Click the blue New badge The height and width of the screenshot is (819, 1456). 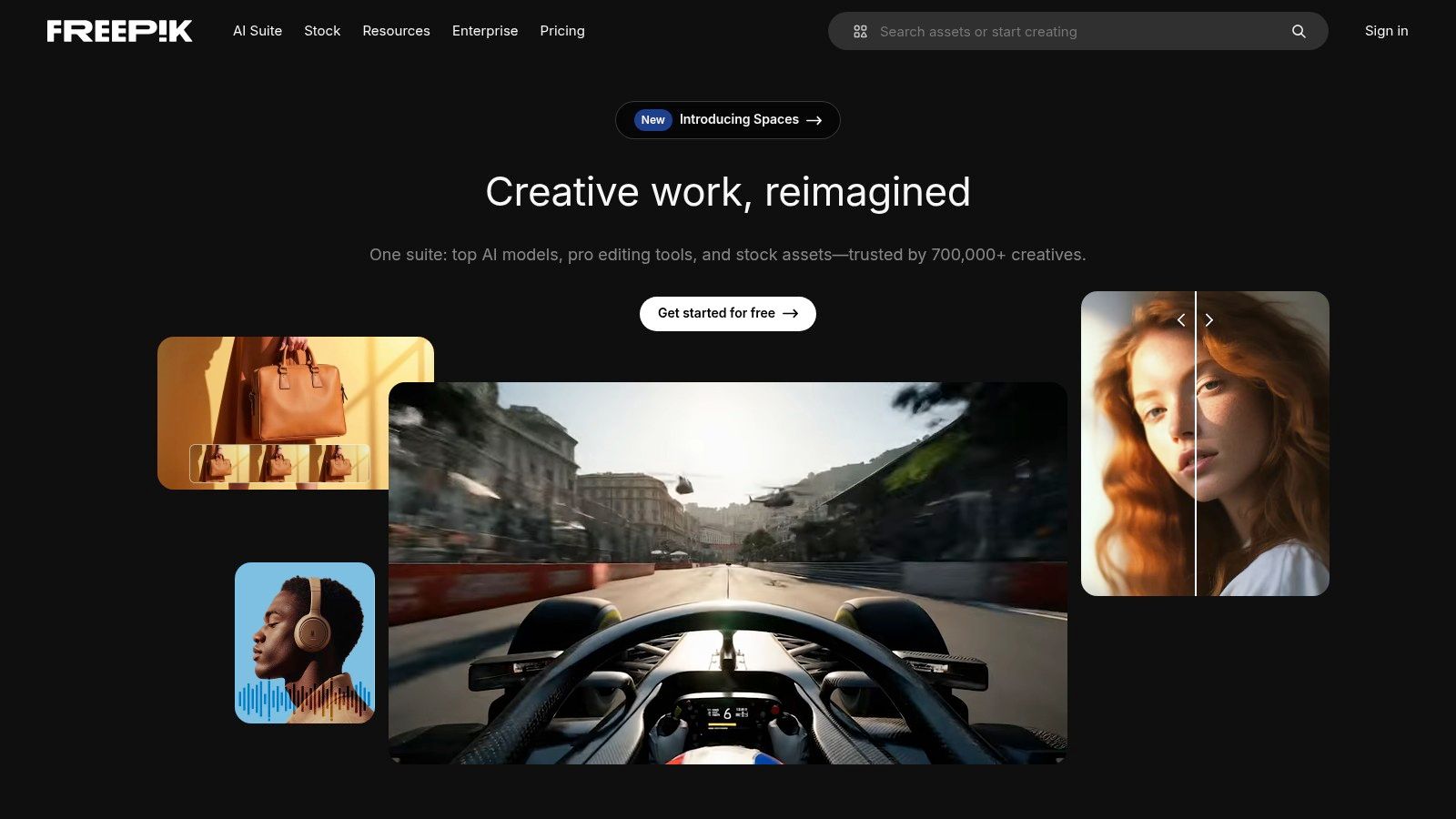click(x=652, y=120)
